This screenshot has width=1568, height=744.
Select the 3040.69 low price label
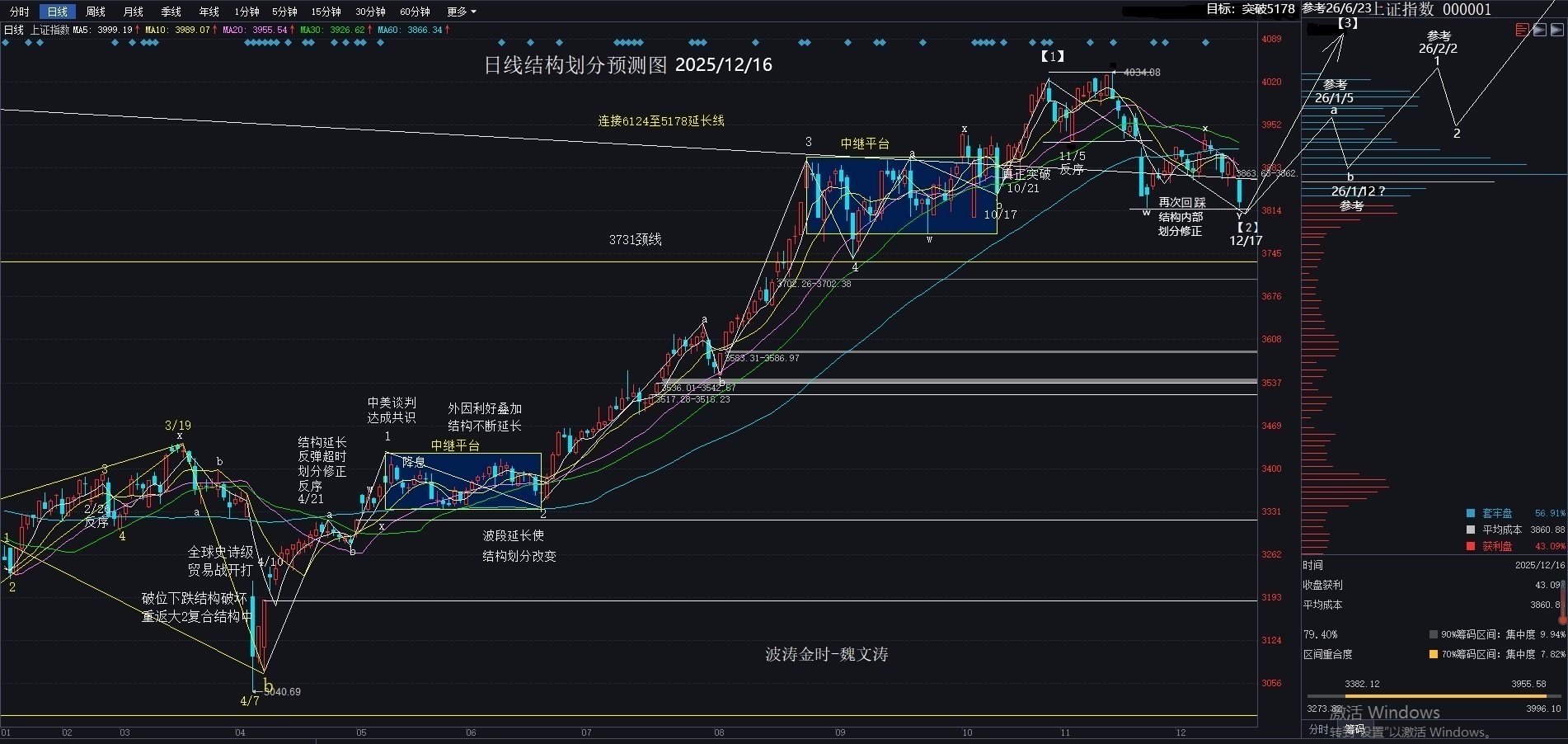click(x=282, y=692)
